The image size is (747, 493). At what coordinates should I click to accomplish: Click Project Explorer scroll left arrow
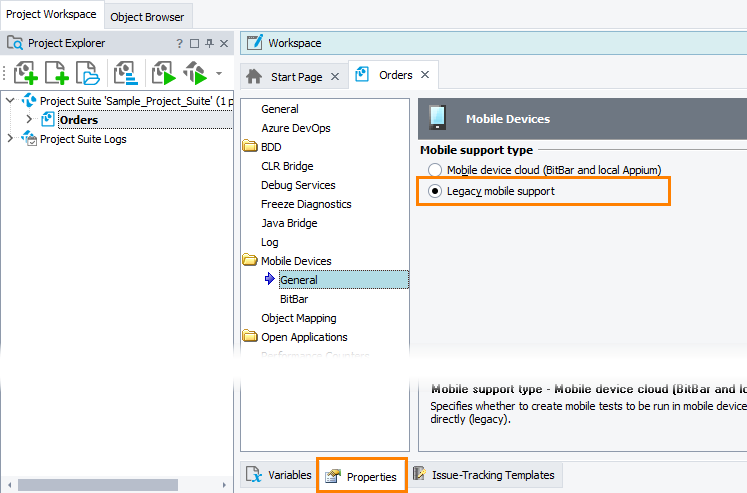point(9,485)
